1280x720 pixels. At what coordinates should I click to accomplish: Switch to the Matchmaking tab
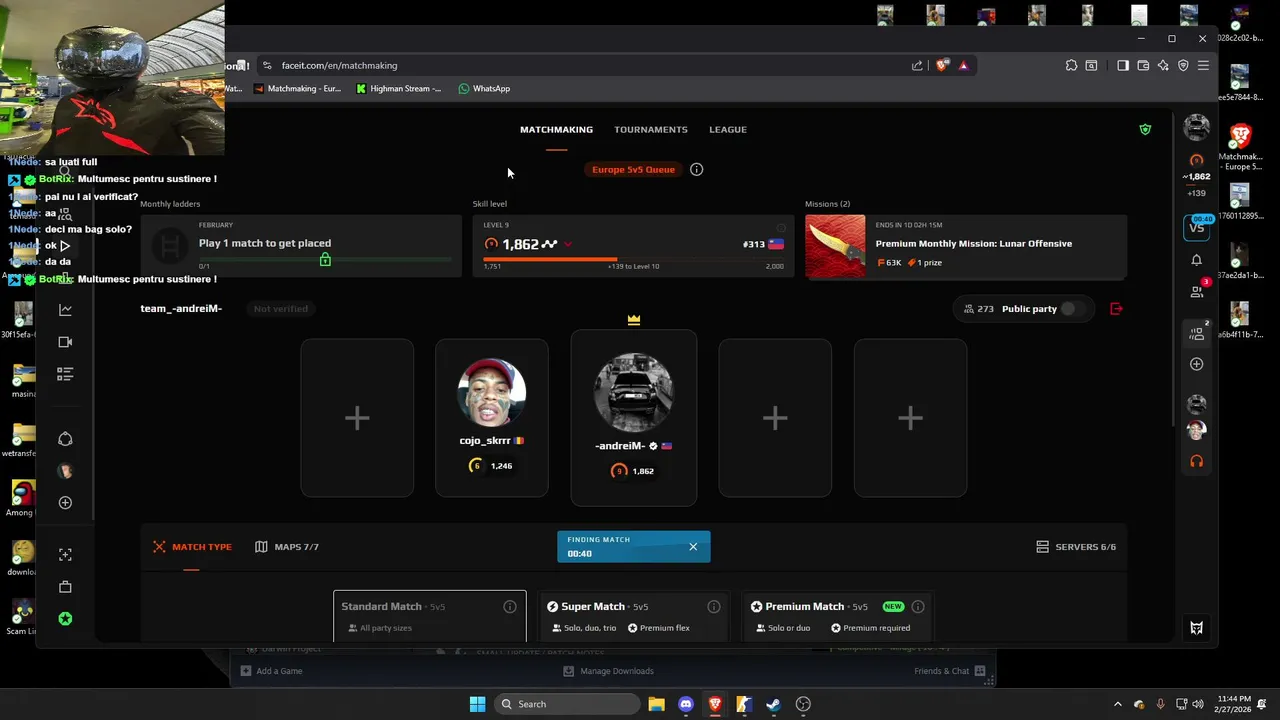coord(556,129)
